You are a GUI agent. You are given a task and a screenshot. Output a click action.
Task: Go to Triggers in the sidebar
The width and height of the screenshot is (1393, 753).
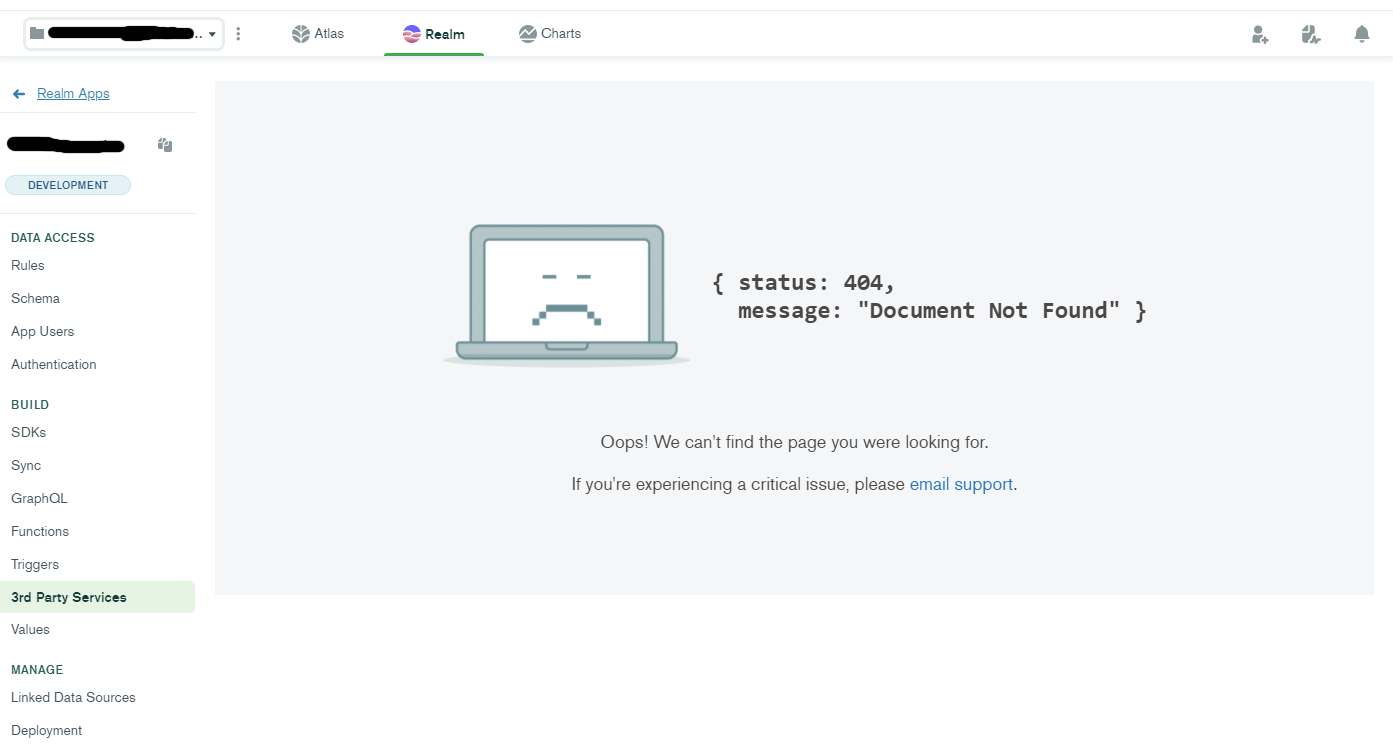pos(35,564)
